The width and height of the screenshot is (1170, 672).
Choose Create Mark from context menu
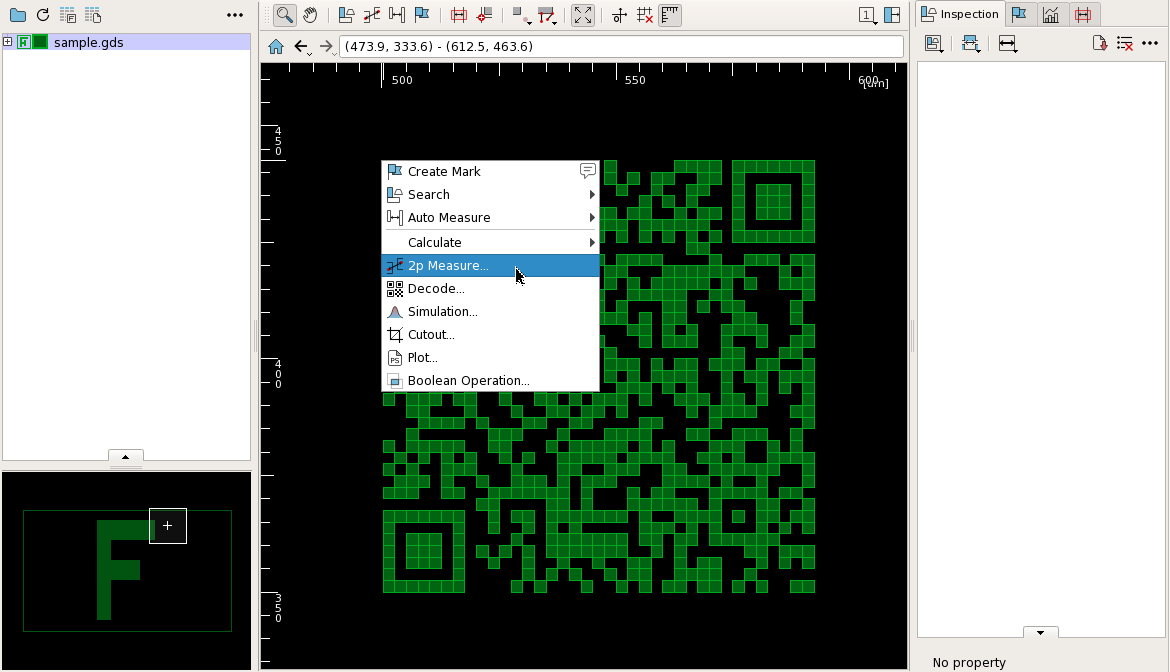click(444, 172)
